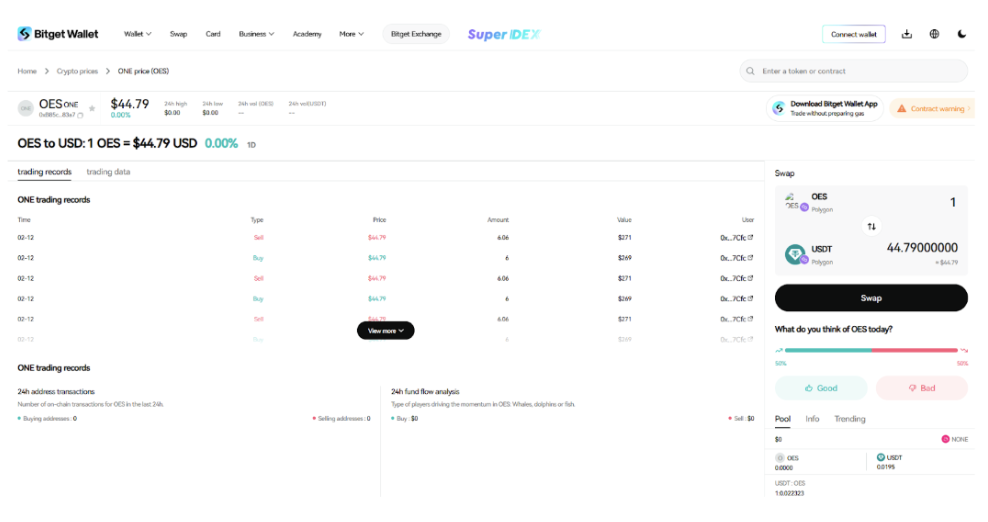Click the black Swap button
This screenshot has height=522, width=988.
tap(871, 298)
